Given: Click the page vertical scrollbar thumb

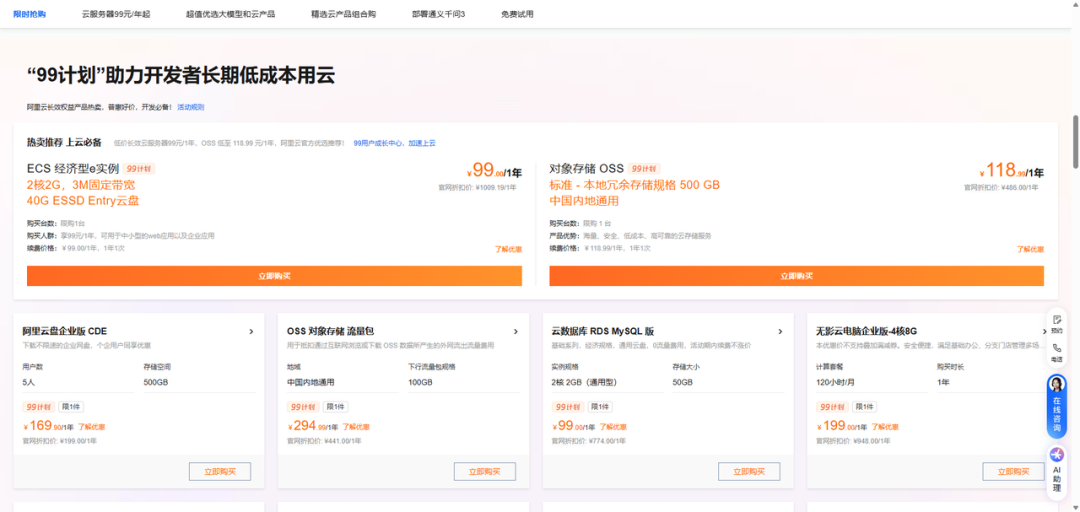Looking at the screenshot, I should tap(1075, 141).
